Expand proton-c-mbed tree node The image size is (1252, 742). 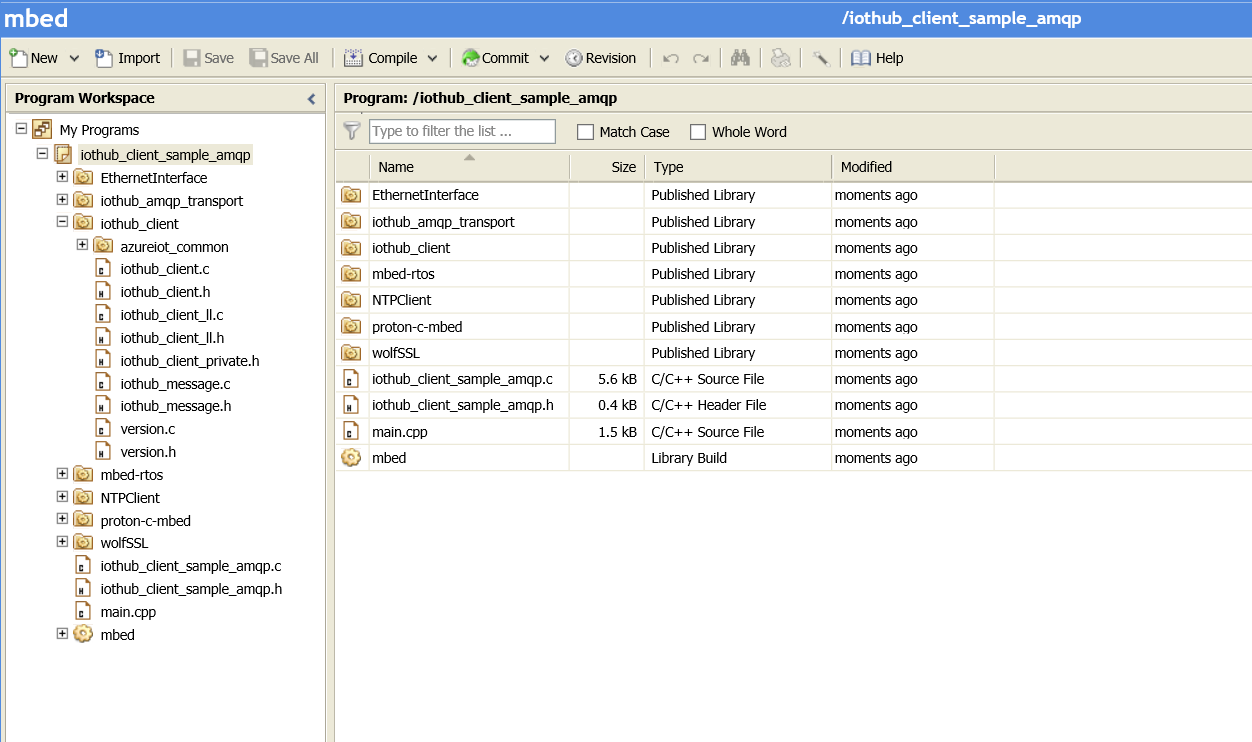click(x=62, y=520)
